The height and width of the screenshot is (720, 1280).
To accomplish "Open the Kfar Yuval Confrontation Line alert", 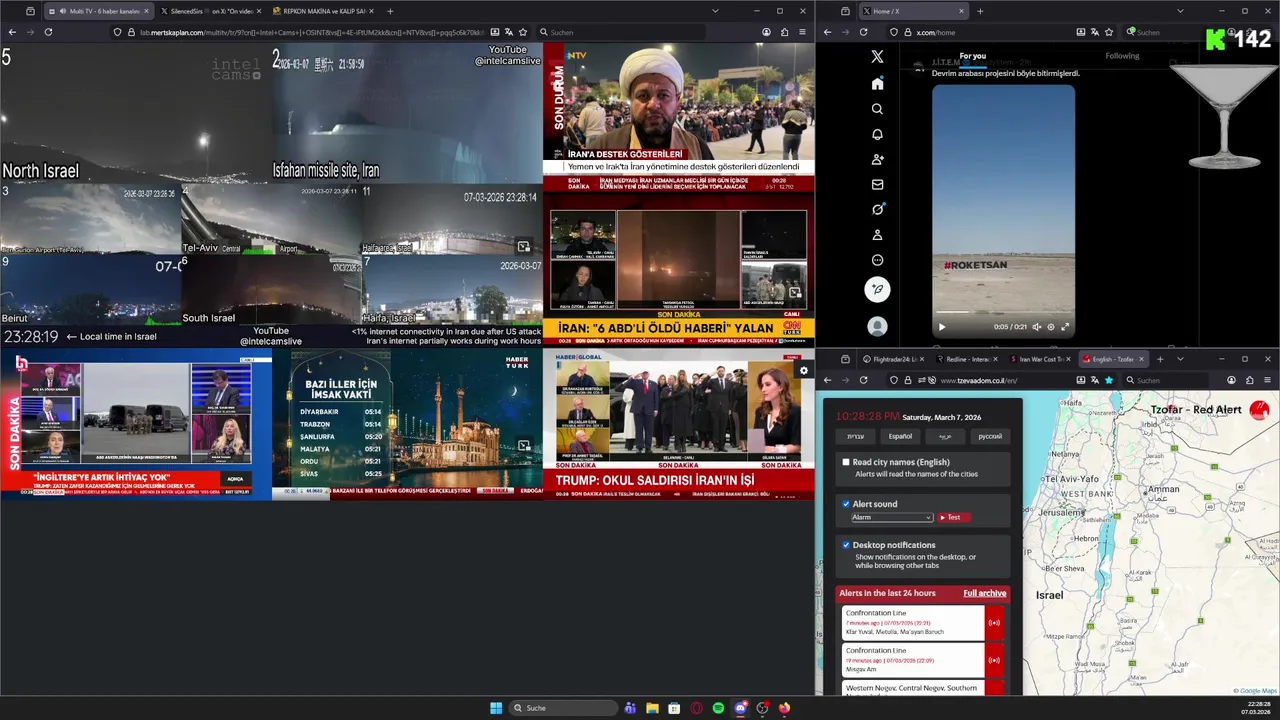I will (913, 623).
